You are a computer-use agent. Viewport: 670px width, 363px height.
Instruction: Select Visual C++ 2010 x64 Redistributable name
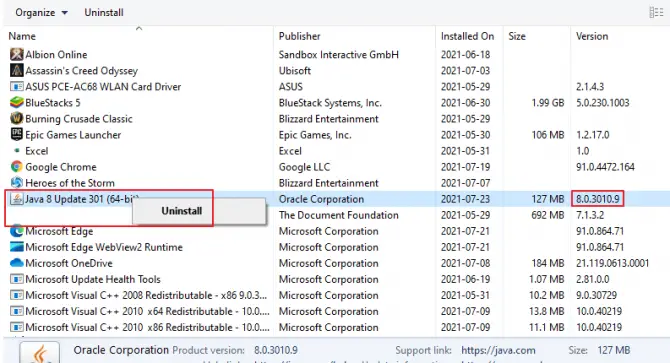pyautogui.click(x=147, y=312)
